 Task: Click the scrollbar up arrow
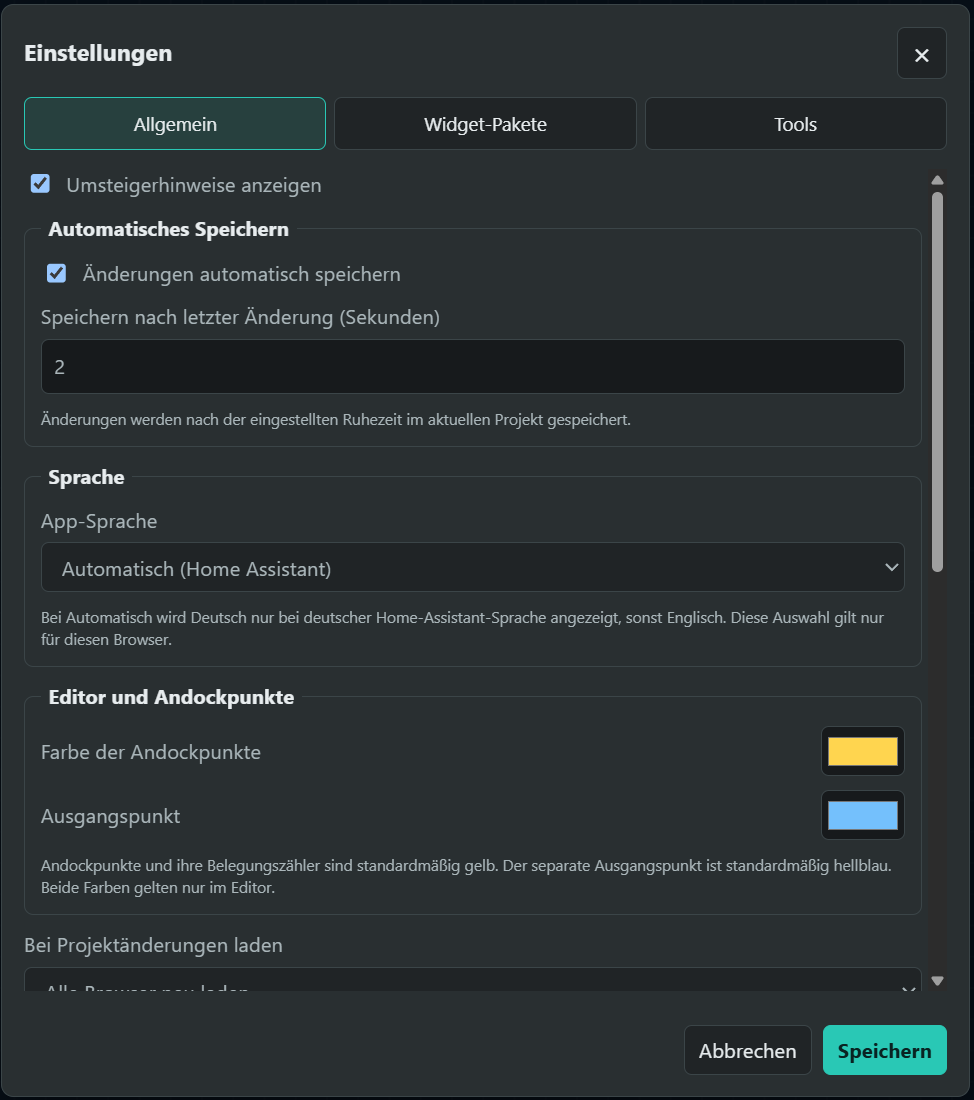tap(937, 180)
